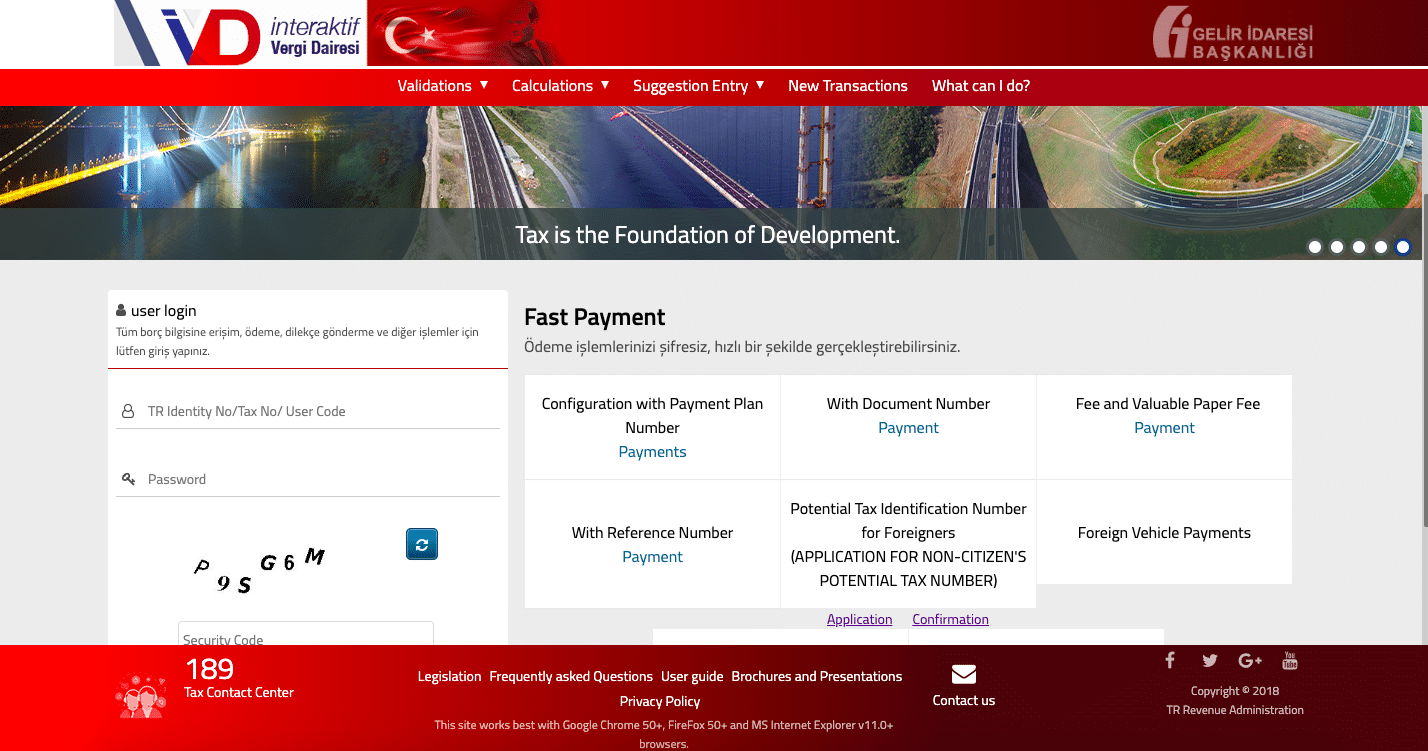Select the third carousel slide dot
The image size is (1428, 751).
1359,247
